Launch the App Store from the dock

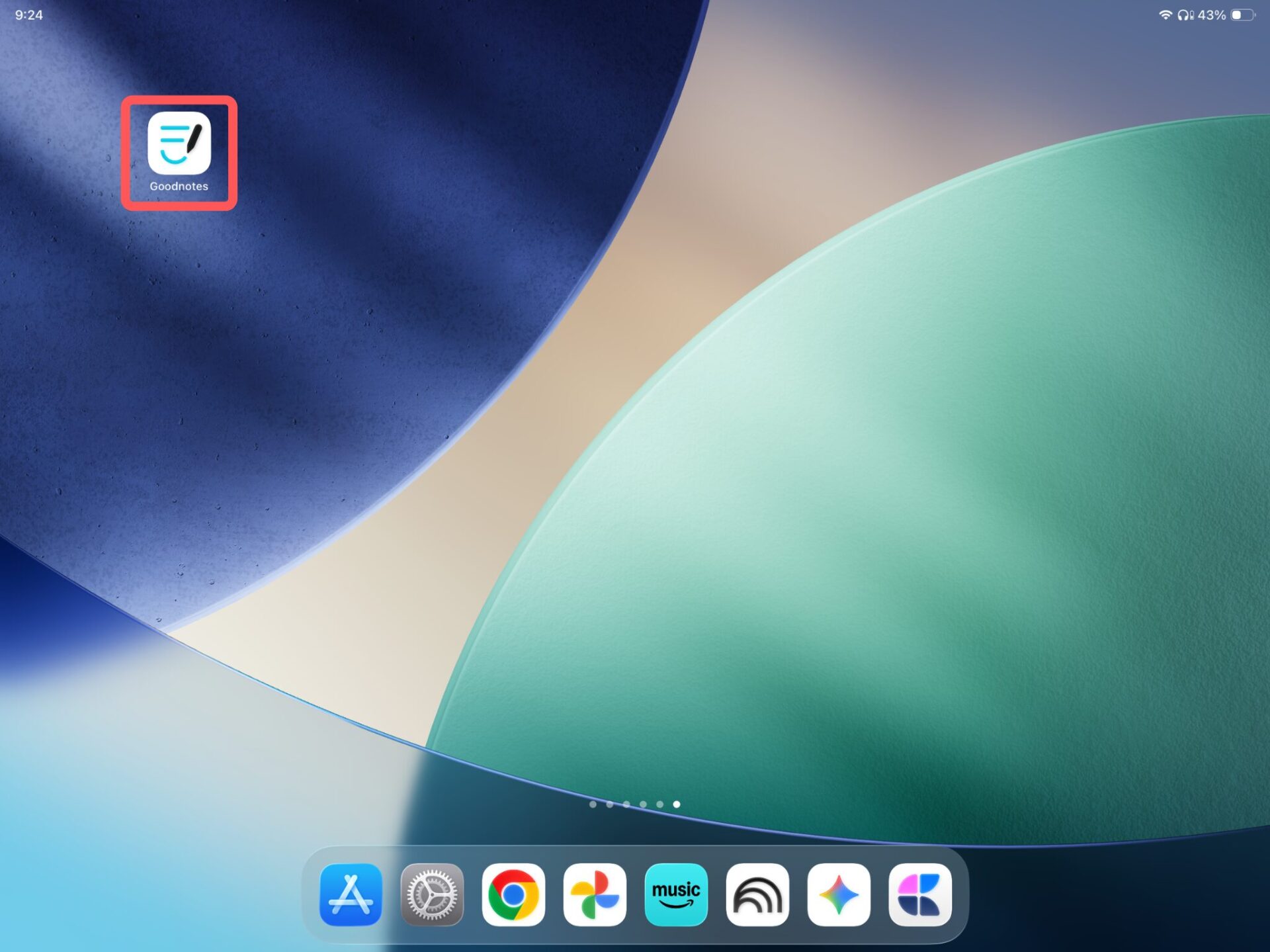pos(351,894)
